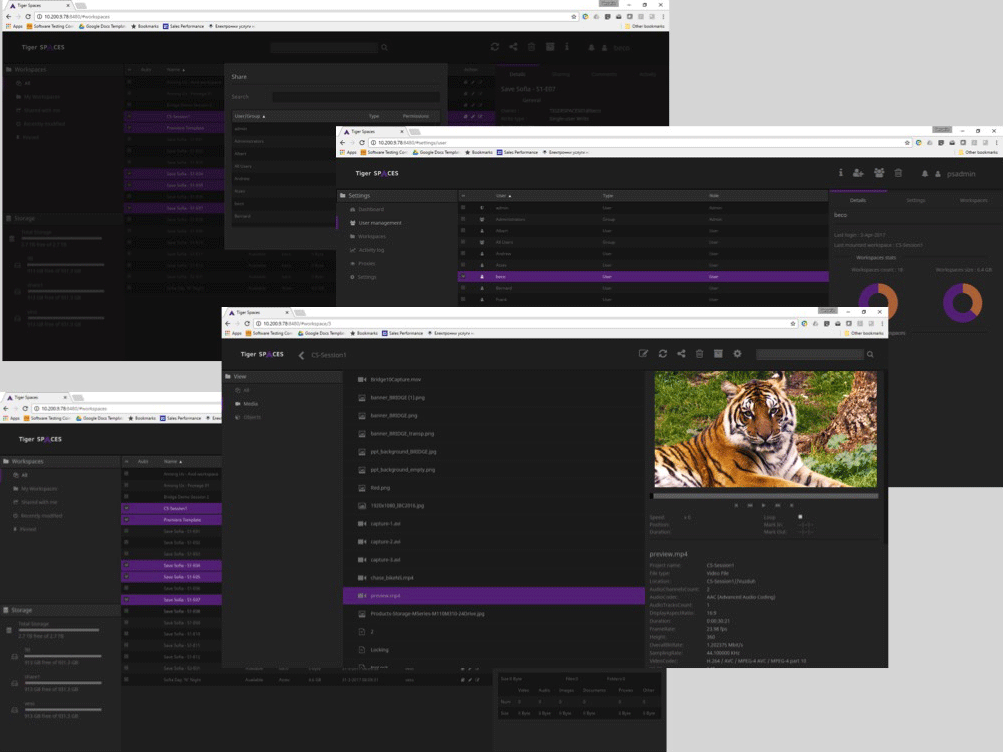Open notifications bell next to psadmin
The width and height of the screenshot is (1003, 752).
(x=924, y=173)
